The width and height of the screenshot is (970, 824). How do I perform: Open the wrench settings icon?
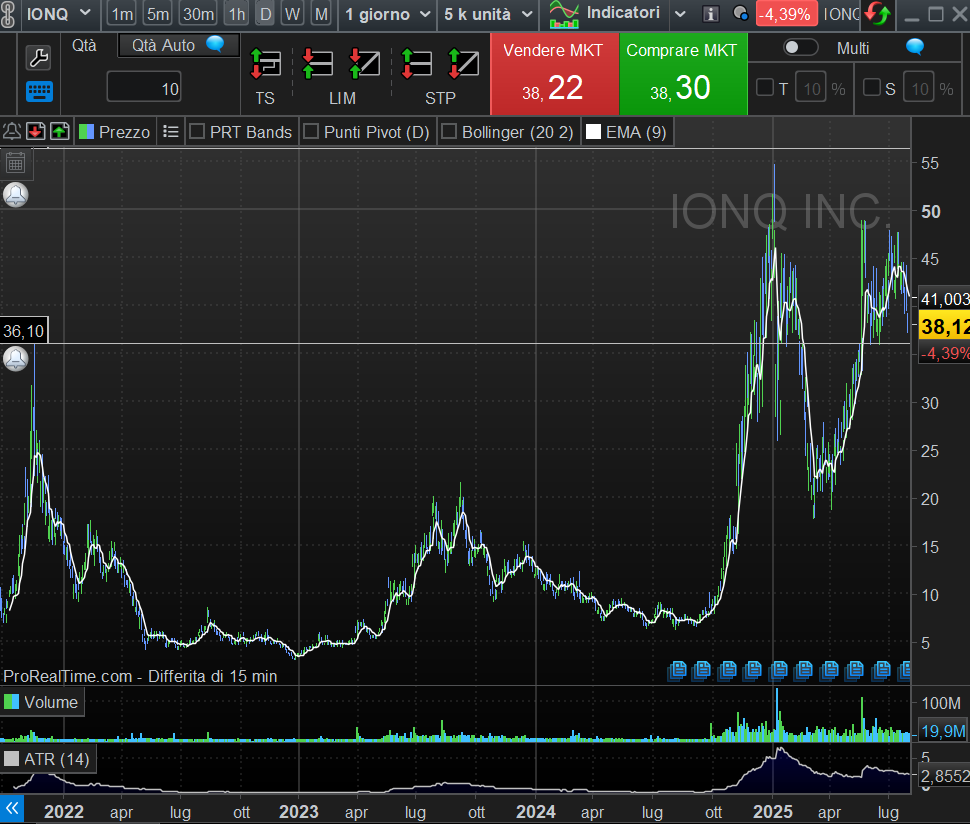click(x=38, y=57)
